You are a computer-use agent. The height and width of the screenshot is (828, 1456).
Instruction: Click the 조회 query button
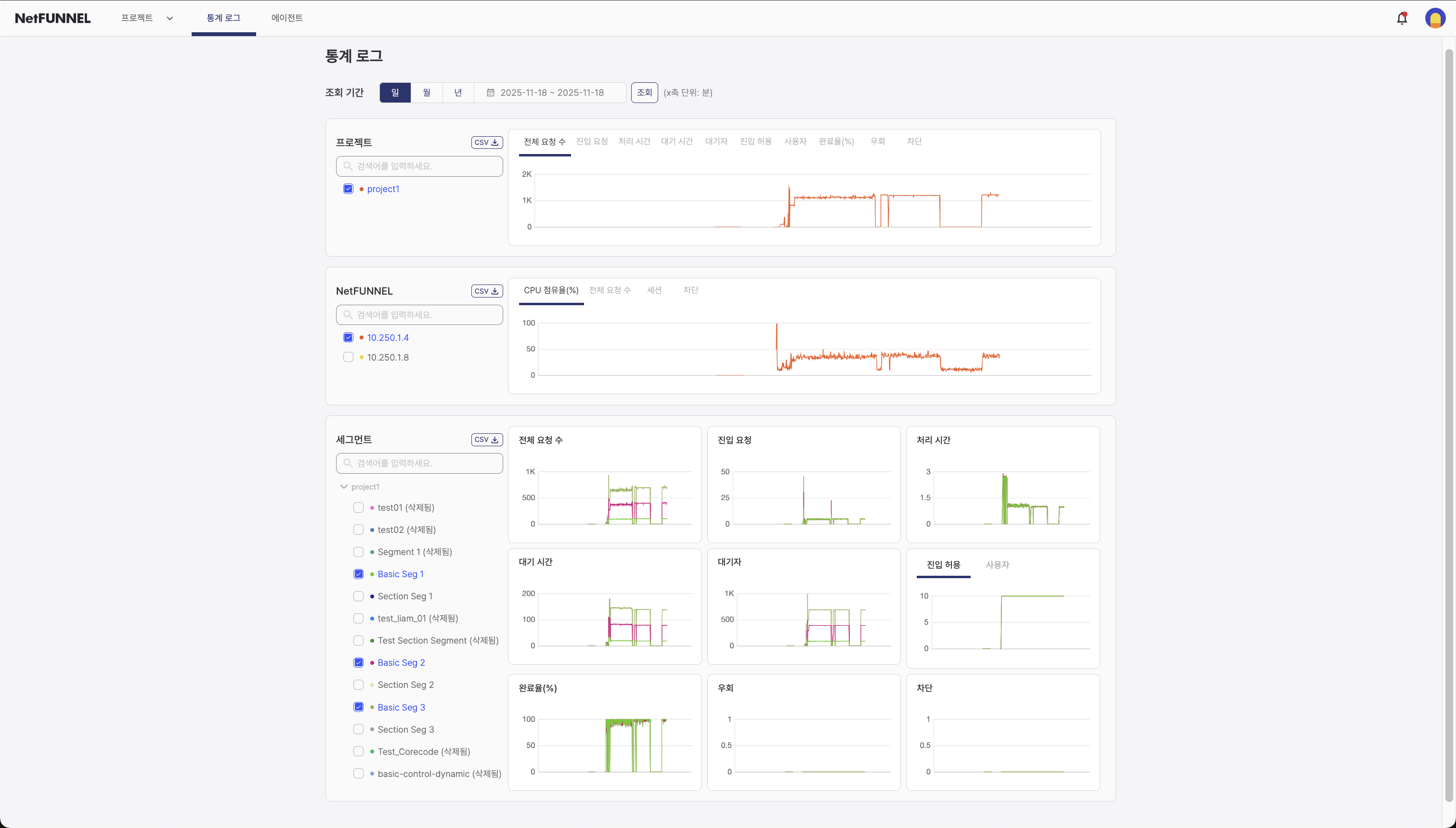click(644, 92)
